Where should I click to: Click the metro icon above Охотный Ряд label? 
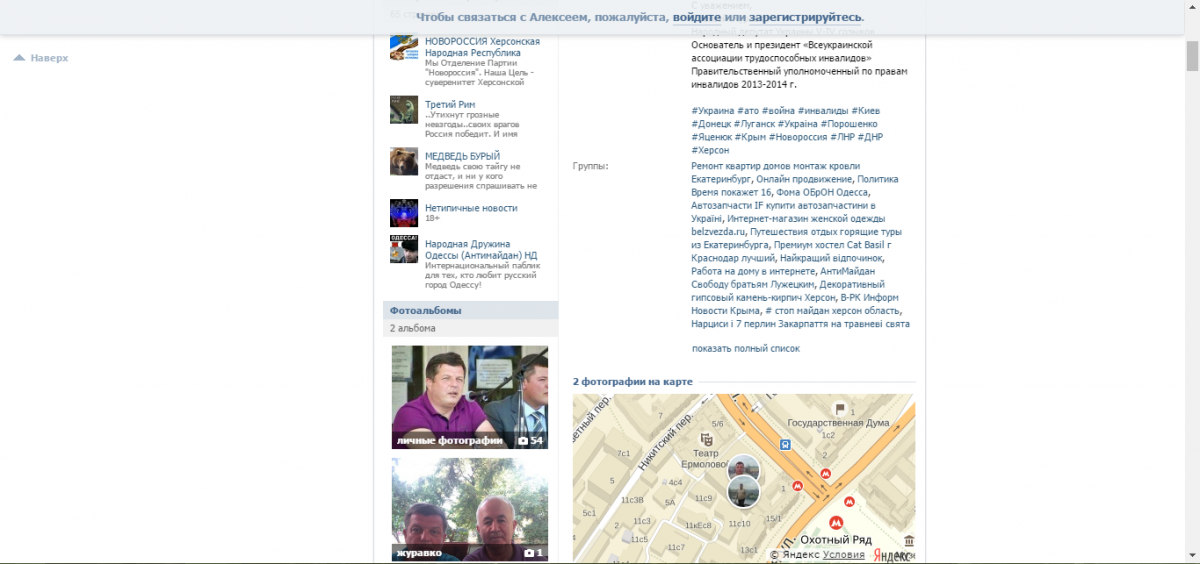pyautogui.click(x=836, y=522)
